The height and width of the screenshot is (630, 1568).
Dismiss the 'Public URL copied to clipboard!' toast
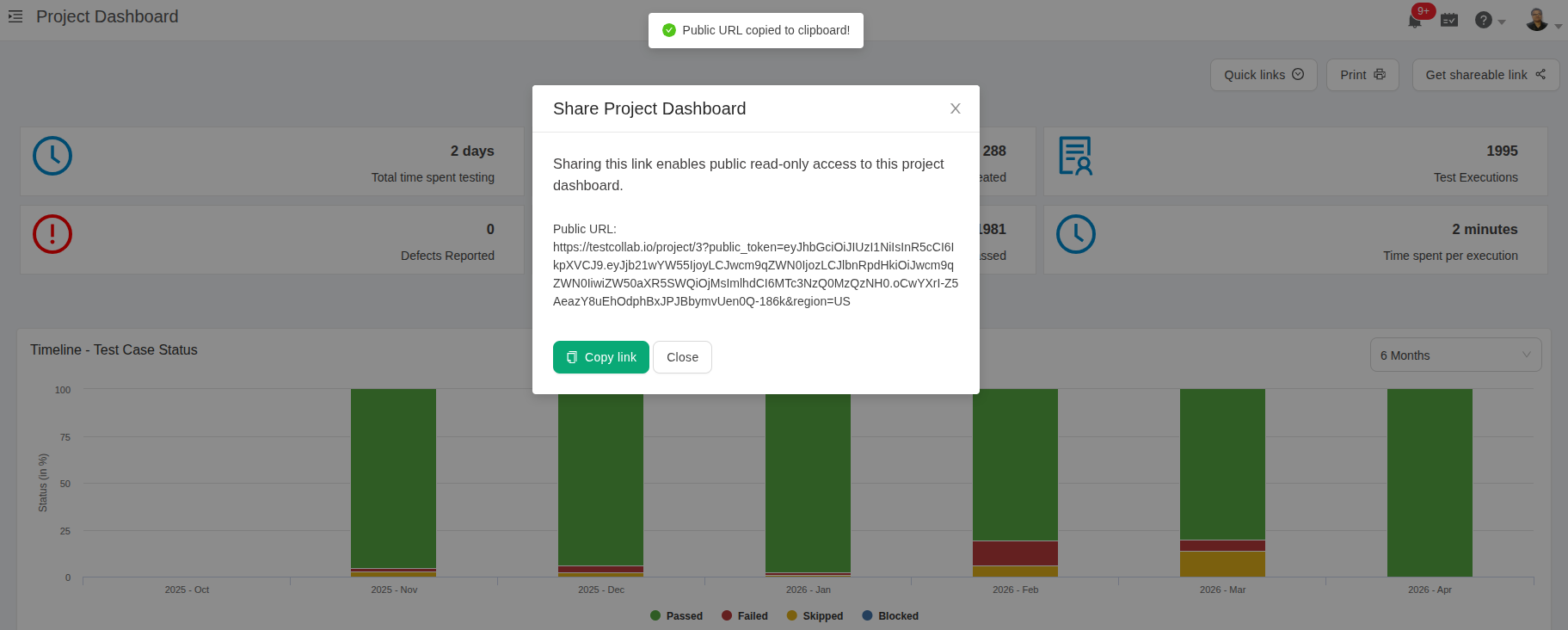tap(756, 30)
